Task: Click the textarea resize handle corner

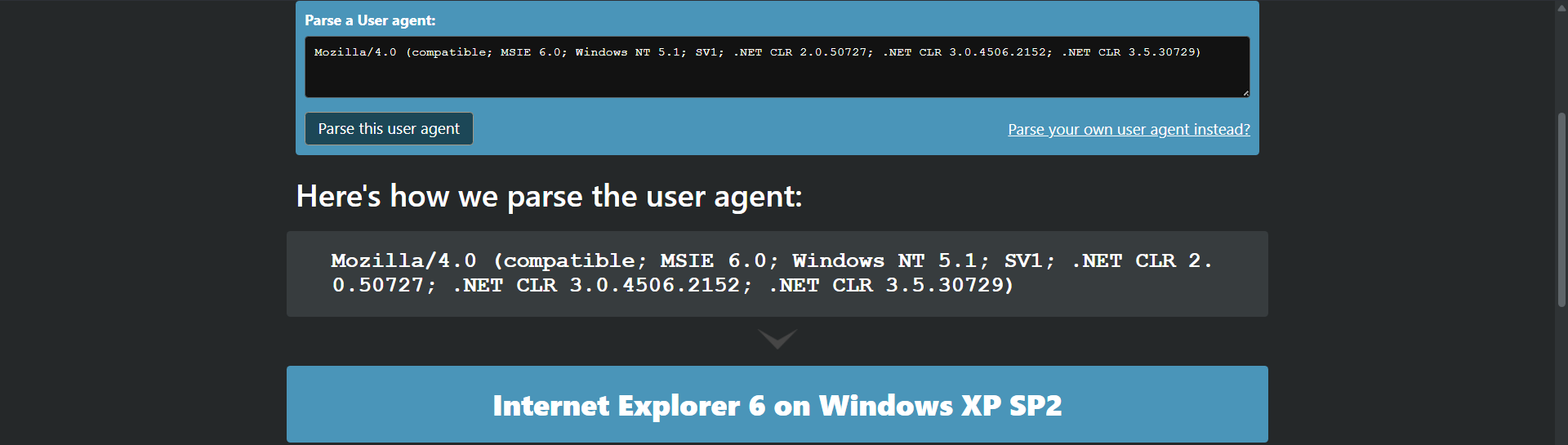Action: point(1245,93)
